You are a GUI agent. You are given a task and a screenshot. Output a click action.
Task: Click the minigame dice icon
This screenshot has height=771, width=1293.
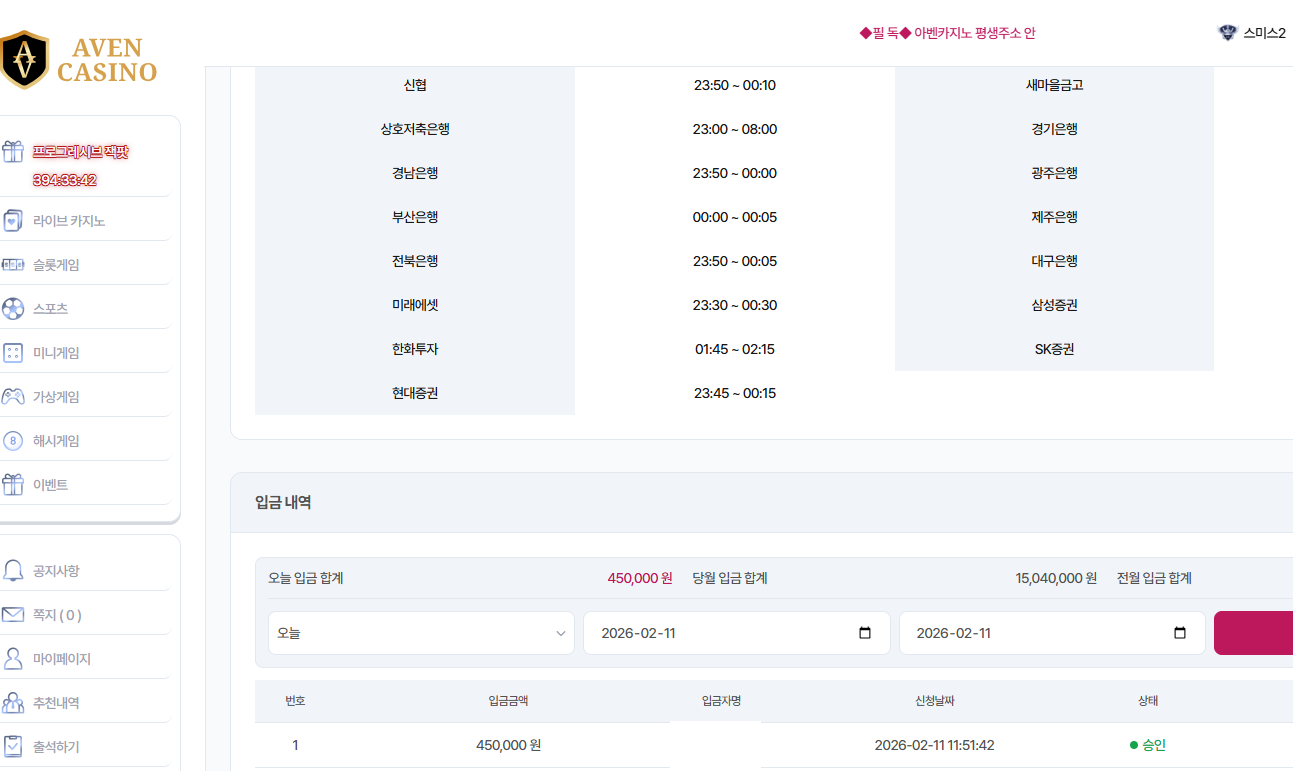13,353
